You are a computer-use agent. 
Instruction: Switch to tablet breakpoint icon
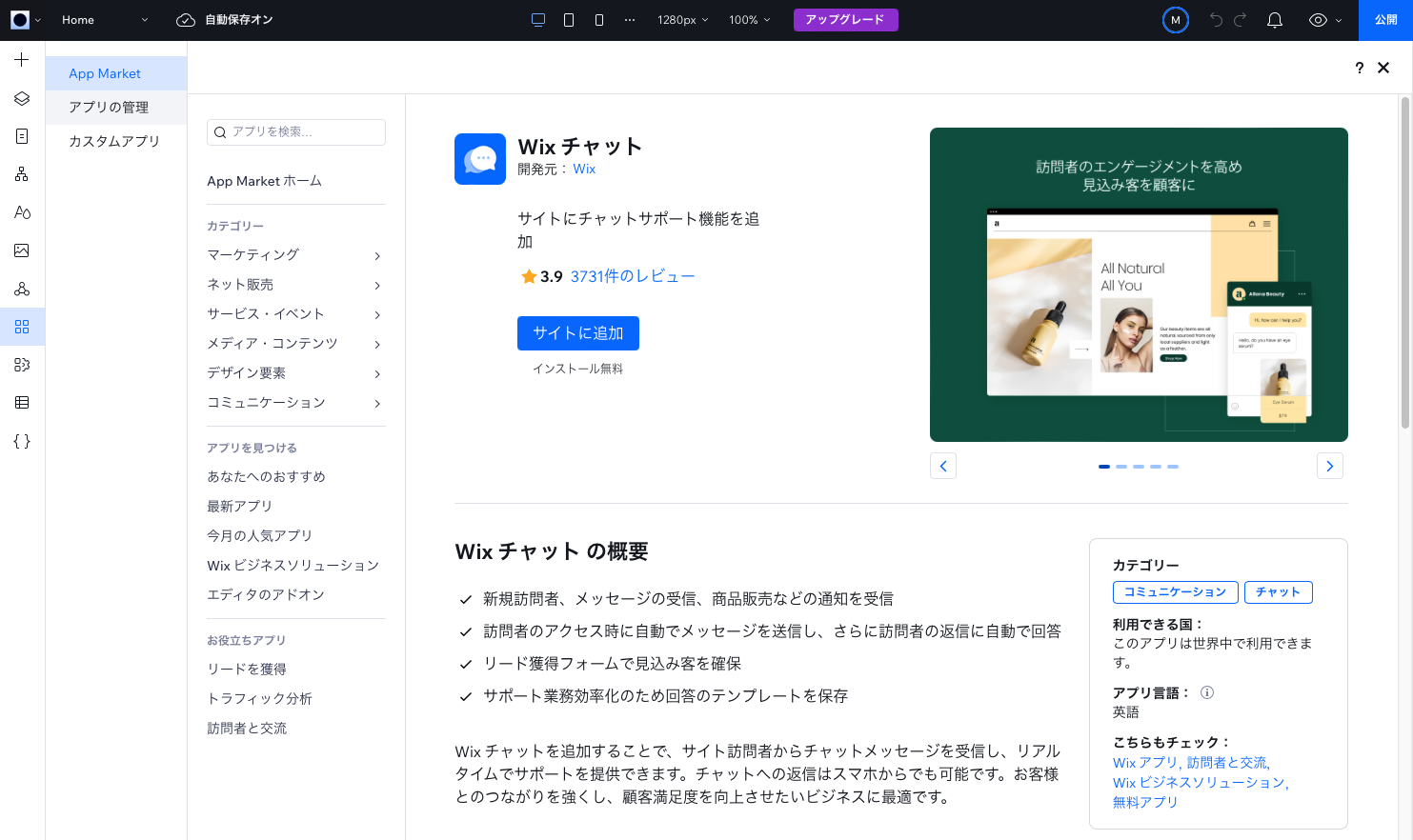(x=569, y=20)
